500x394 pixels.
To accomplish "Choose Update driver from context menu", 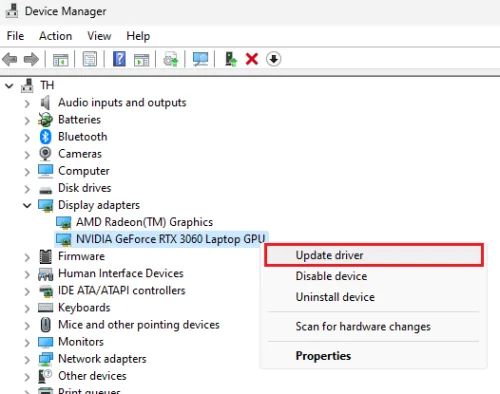I will tap(374, 255).
